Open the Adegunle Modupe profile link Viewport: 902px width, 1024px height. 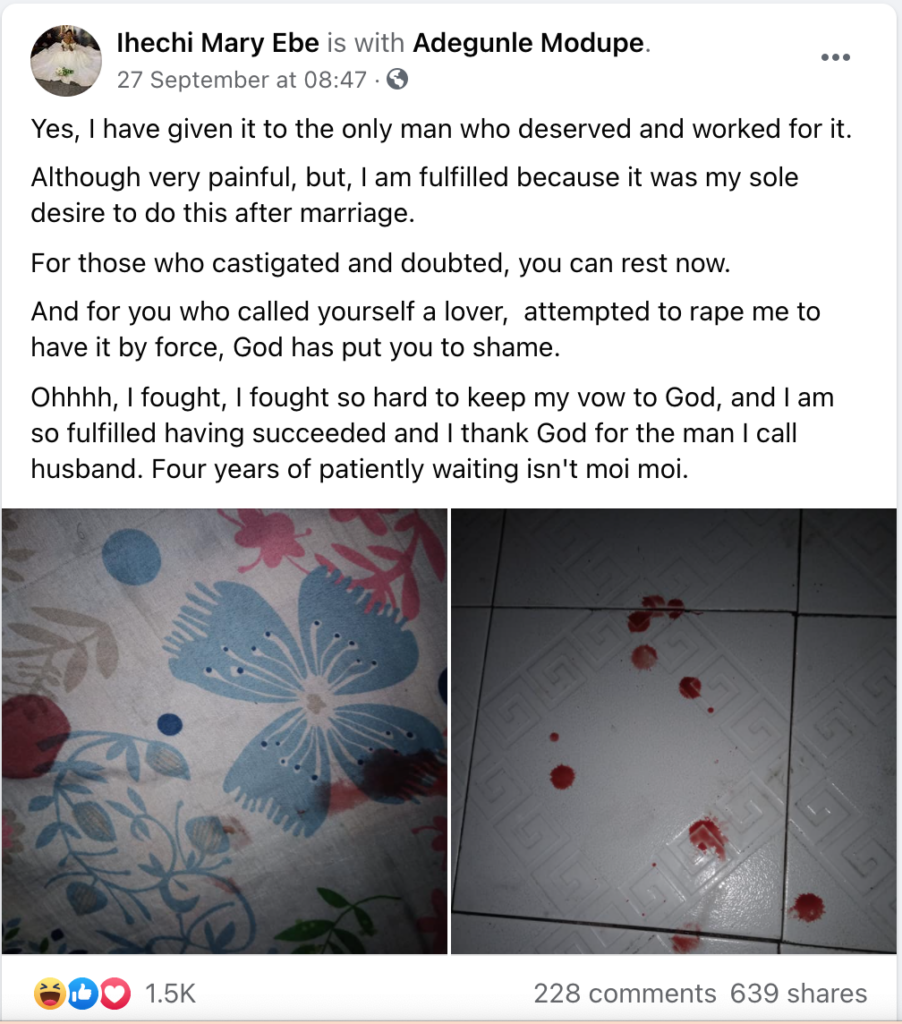pyautogui.click(x=528, y=43)
